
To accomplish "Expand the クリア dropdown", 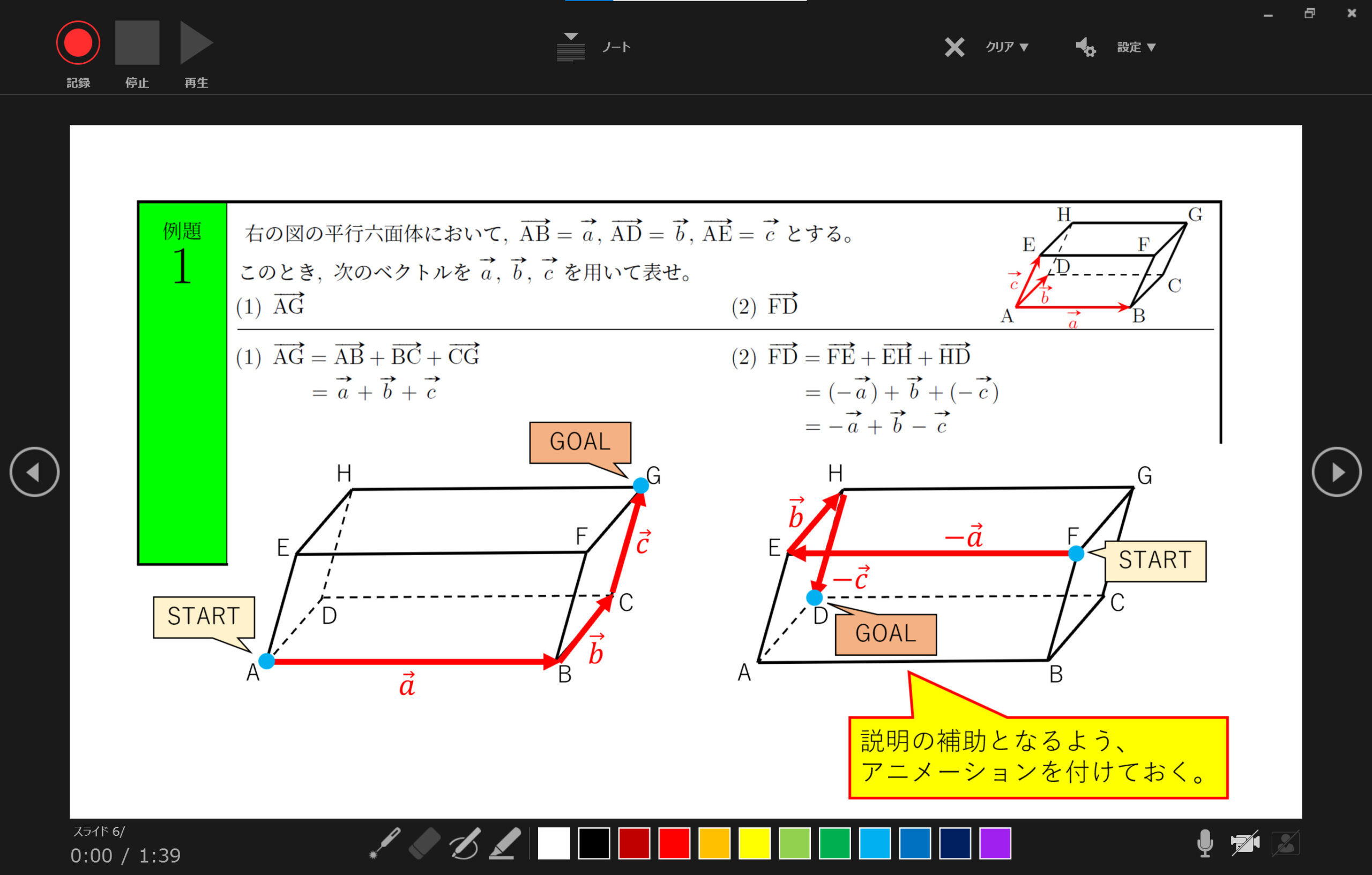I will click(1007, 47).
